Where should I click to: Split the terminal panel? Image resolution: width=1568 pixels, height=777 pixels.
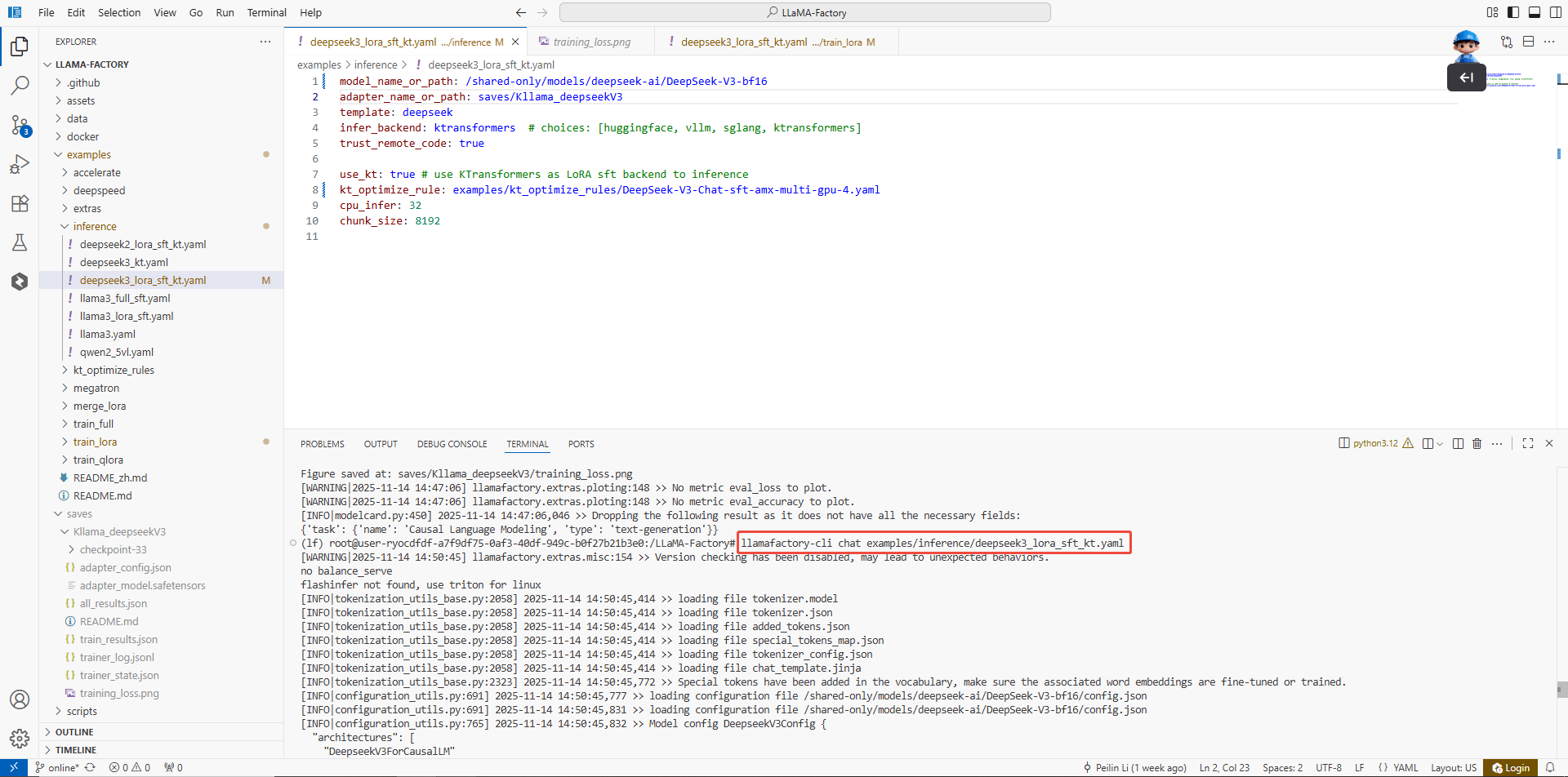pos(1458,444)
